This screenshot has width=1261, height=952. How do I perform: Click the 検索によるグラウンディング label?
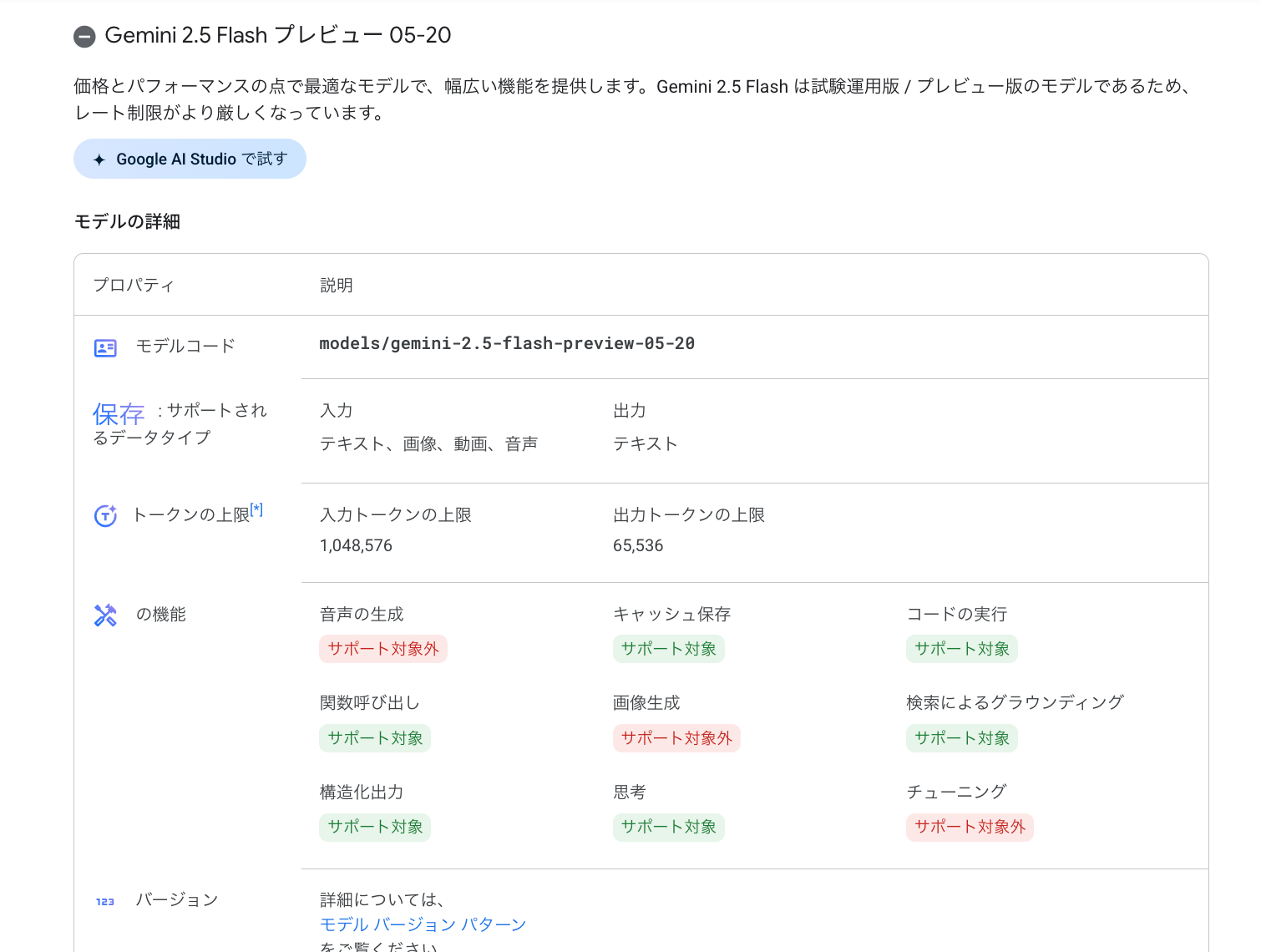(x=1015, y=702)
